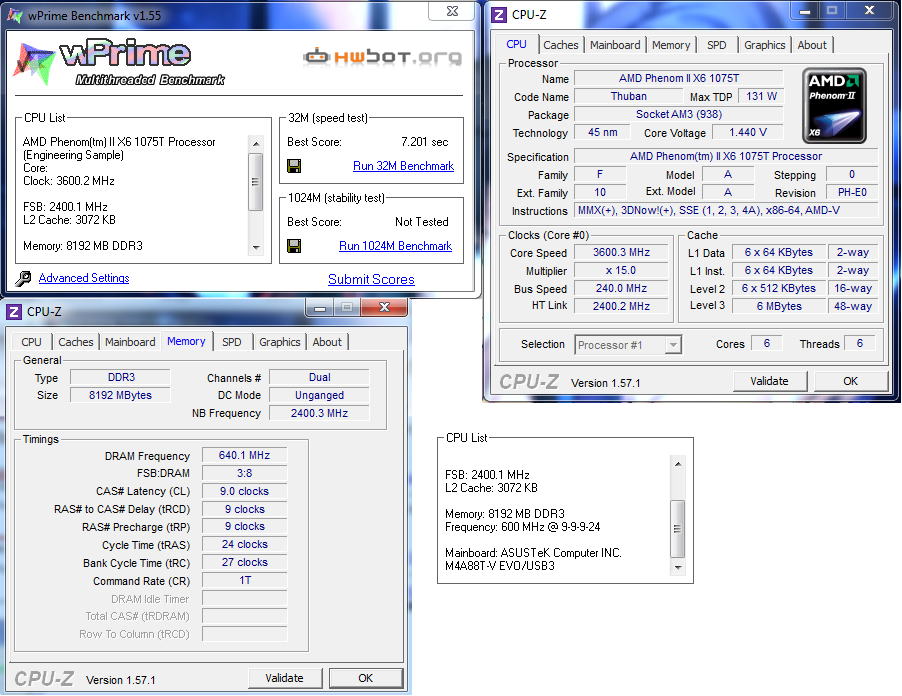Click the Code Name Thuban field
This screenshot has height=696, width=902.
(x=628, y=97)
